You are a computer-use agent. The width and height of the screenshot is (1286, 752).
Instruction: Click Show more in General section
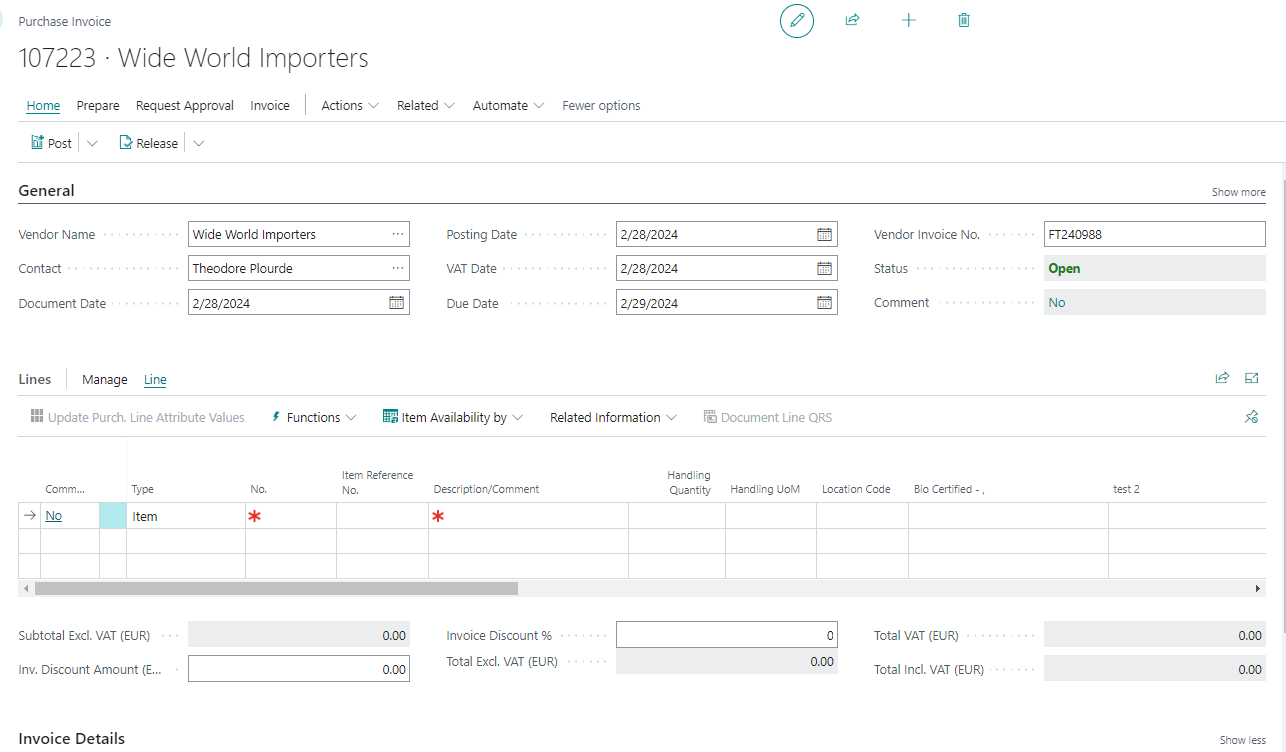pos(1238,192)
